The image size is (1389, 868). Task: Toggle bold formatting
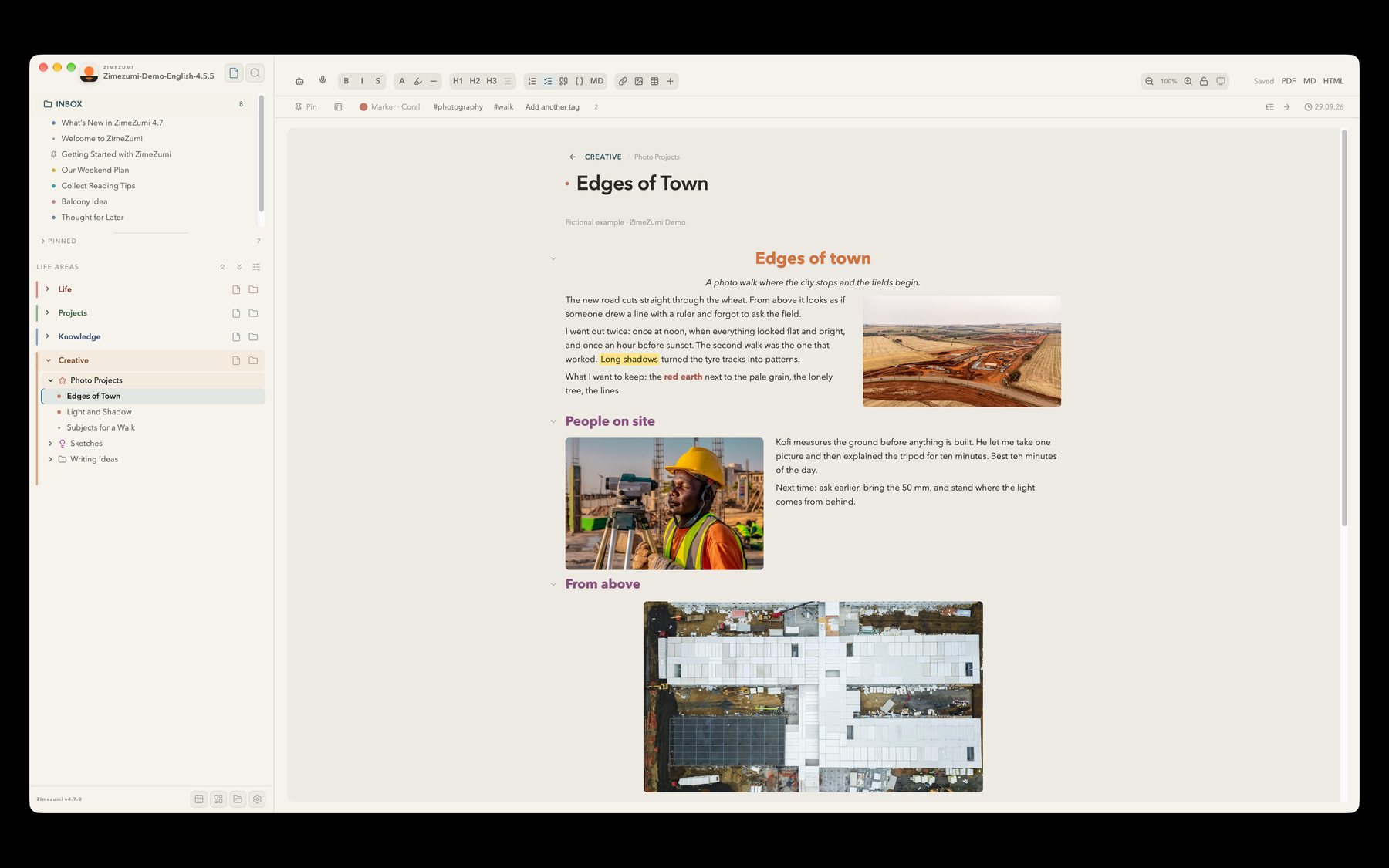click(346, 81)
